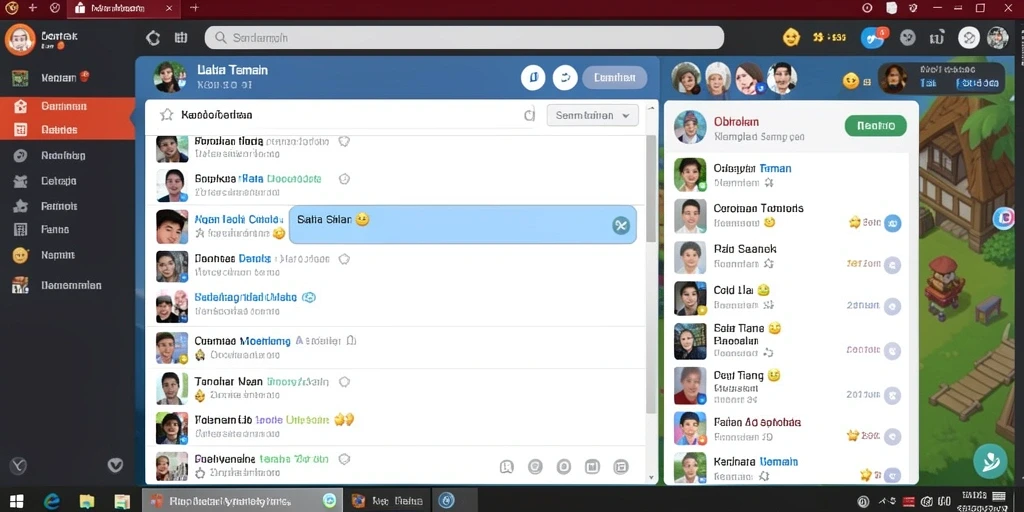1024x512 pixels.
Task: Click the chat list vertical scrollbar thumb
Action: [x=651, y=189]
